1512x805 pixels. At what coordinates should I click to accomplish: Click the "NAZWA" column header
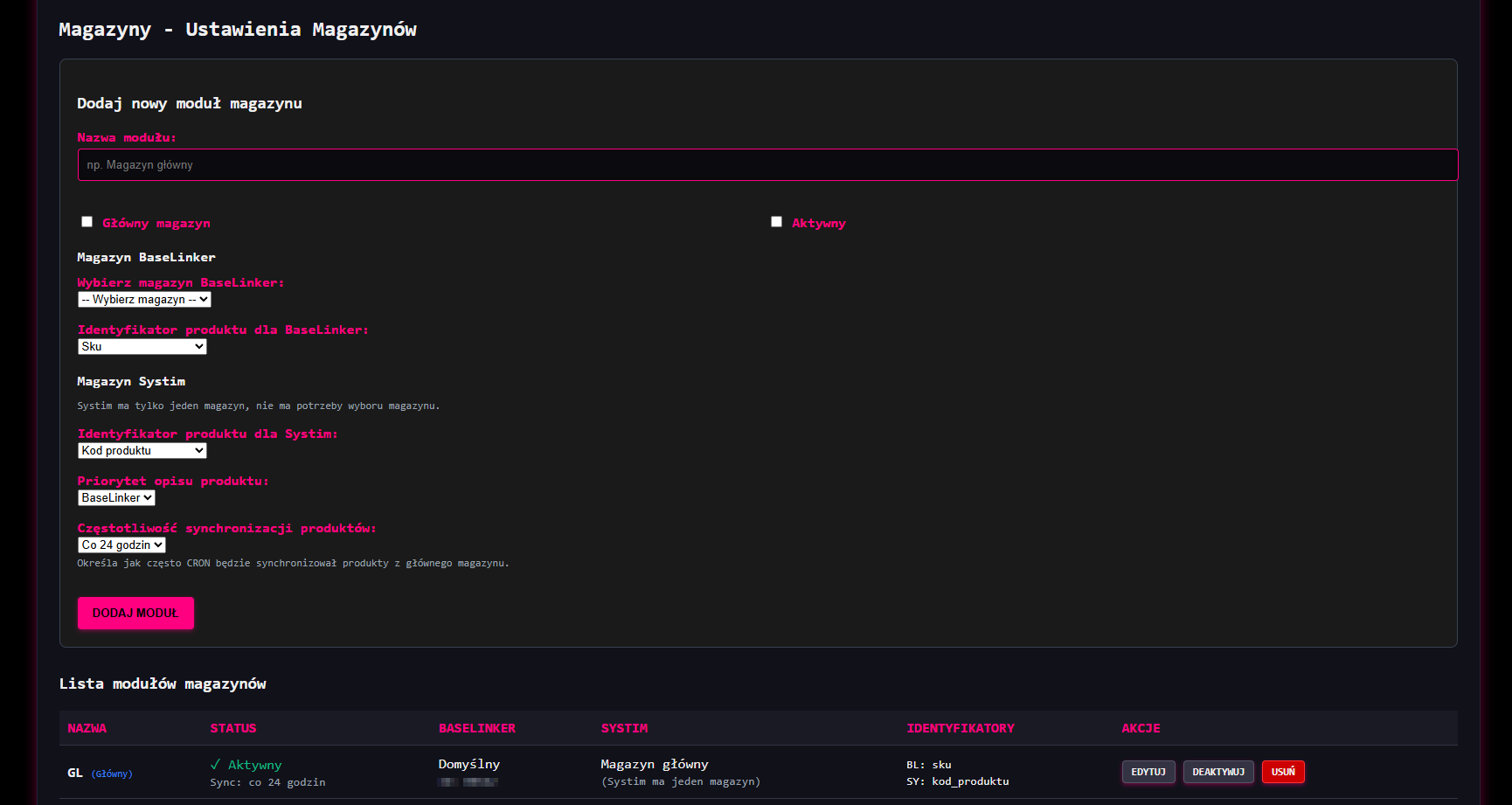coord(86,727)
